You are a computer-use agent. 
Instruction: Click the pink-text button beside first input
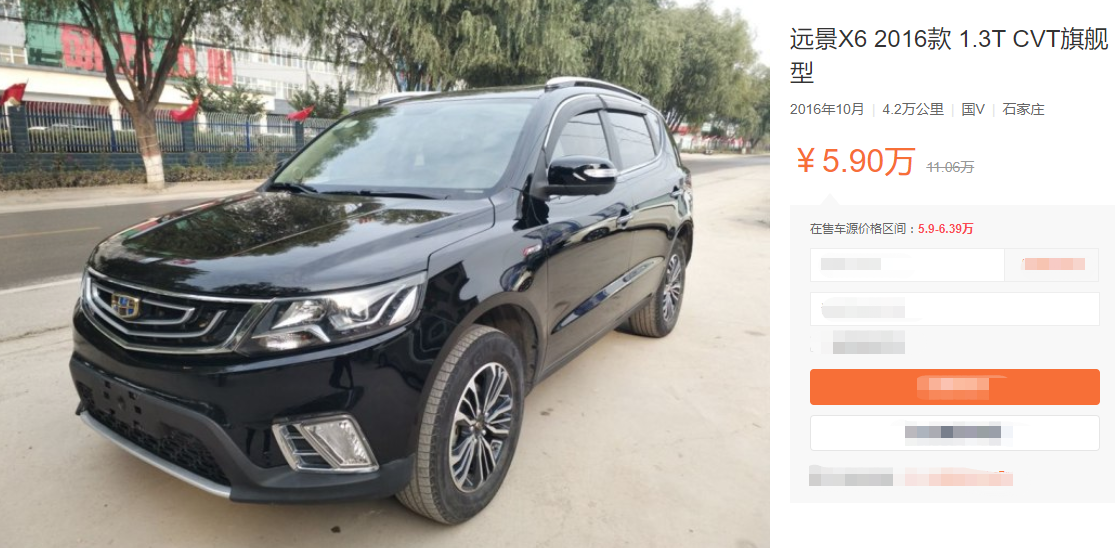click(x=1052, y=264)
